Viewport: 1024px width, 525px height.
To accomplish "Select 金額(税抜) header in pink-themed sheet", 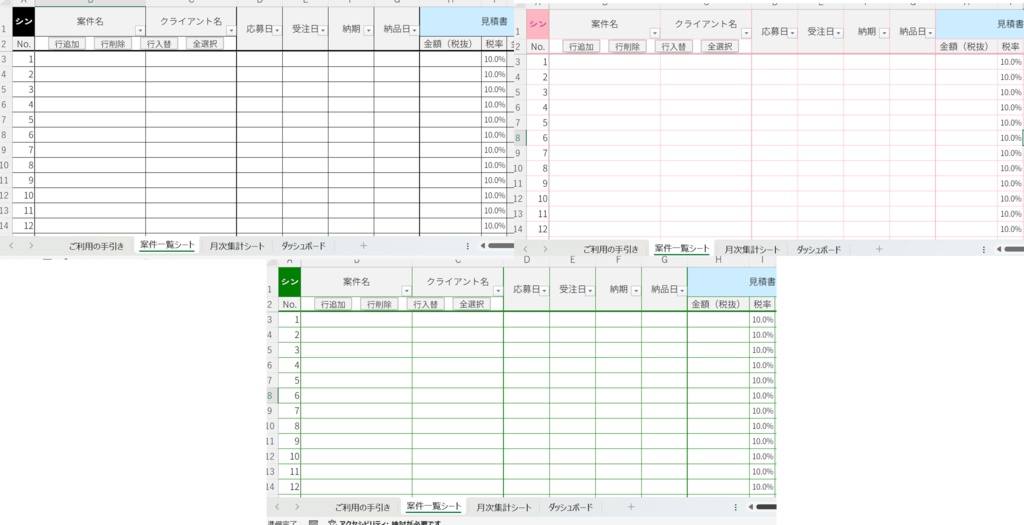I will (966, 46).
